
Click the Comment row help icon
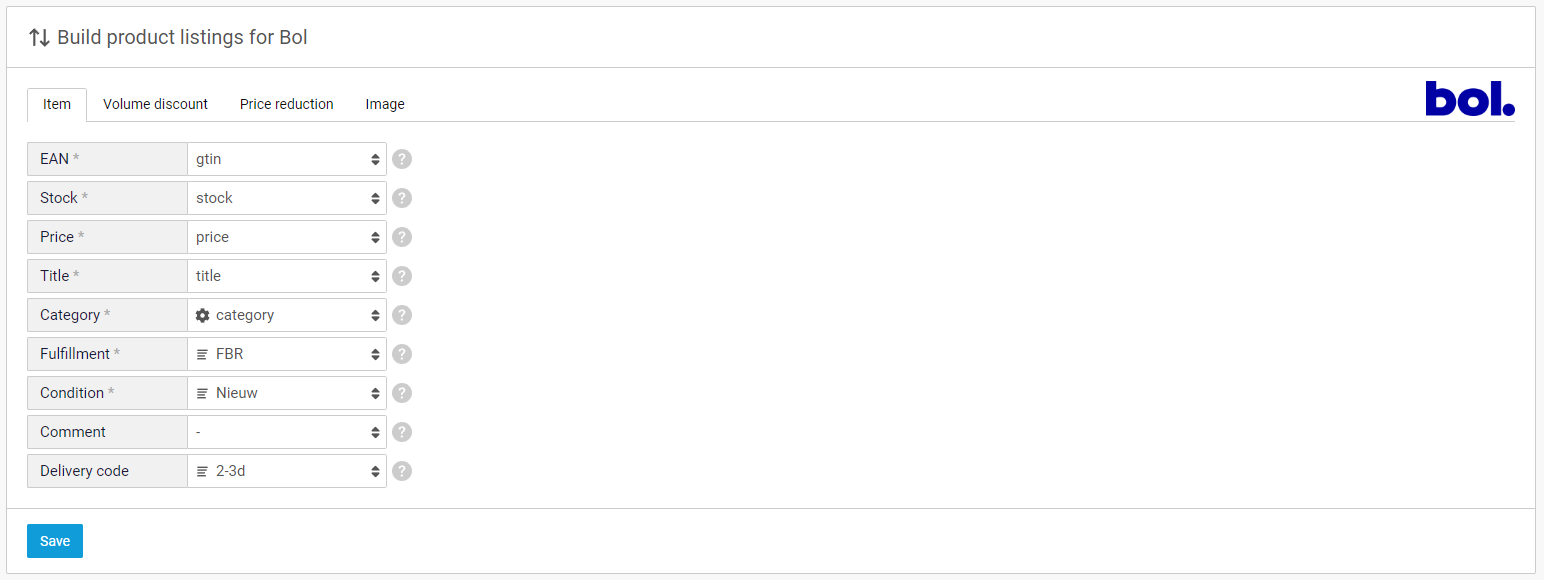pos(402,432)
